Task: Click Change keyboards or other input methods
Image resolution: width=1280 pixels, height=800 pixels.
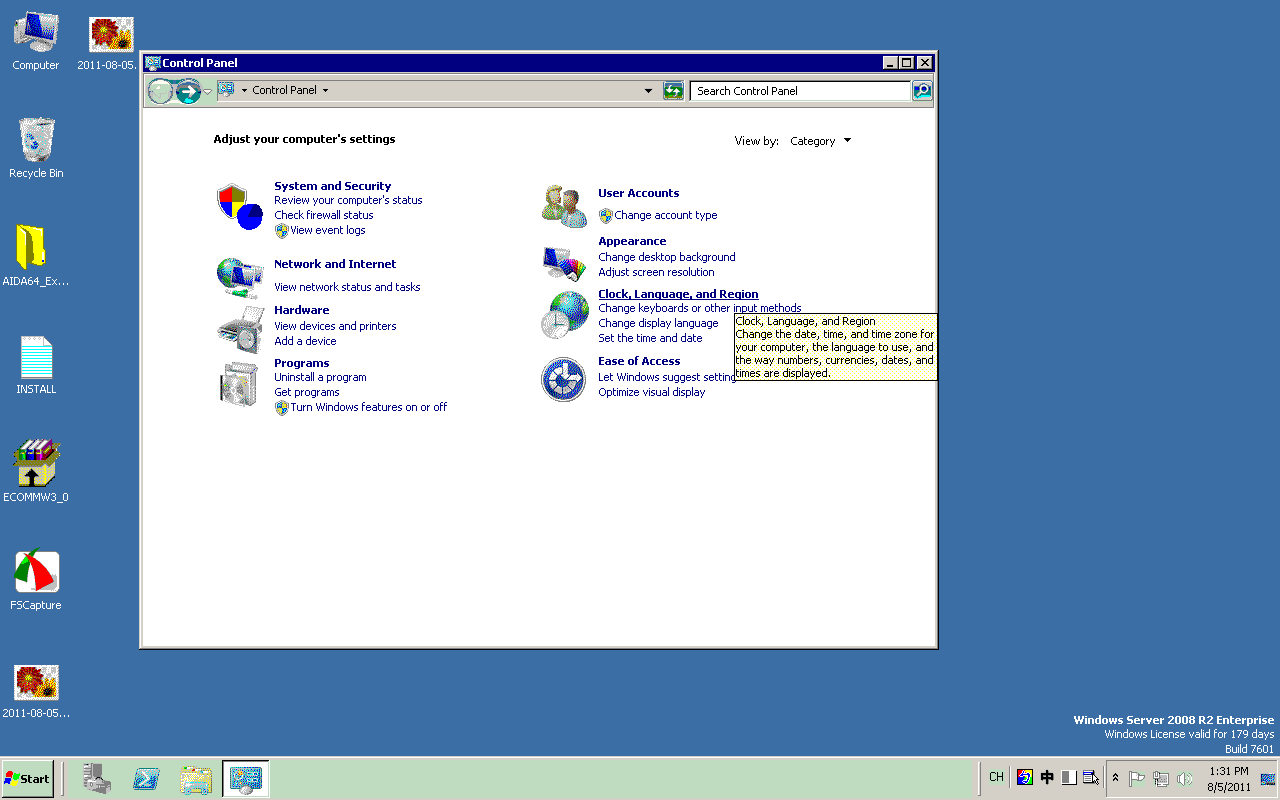Action: click(x=700, y=308)
